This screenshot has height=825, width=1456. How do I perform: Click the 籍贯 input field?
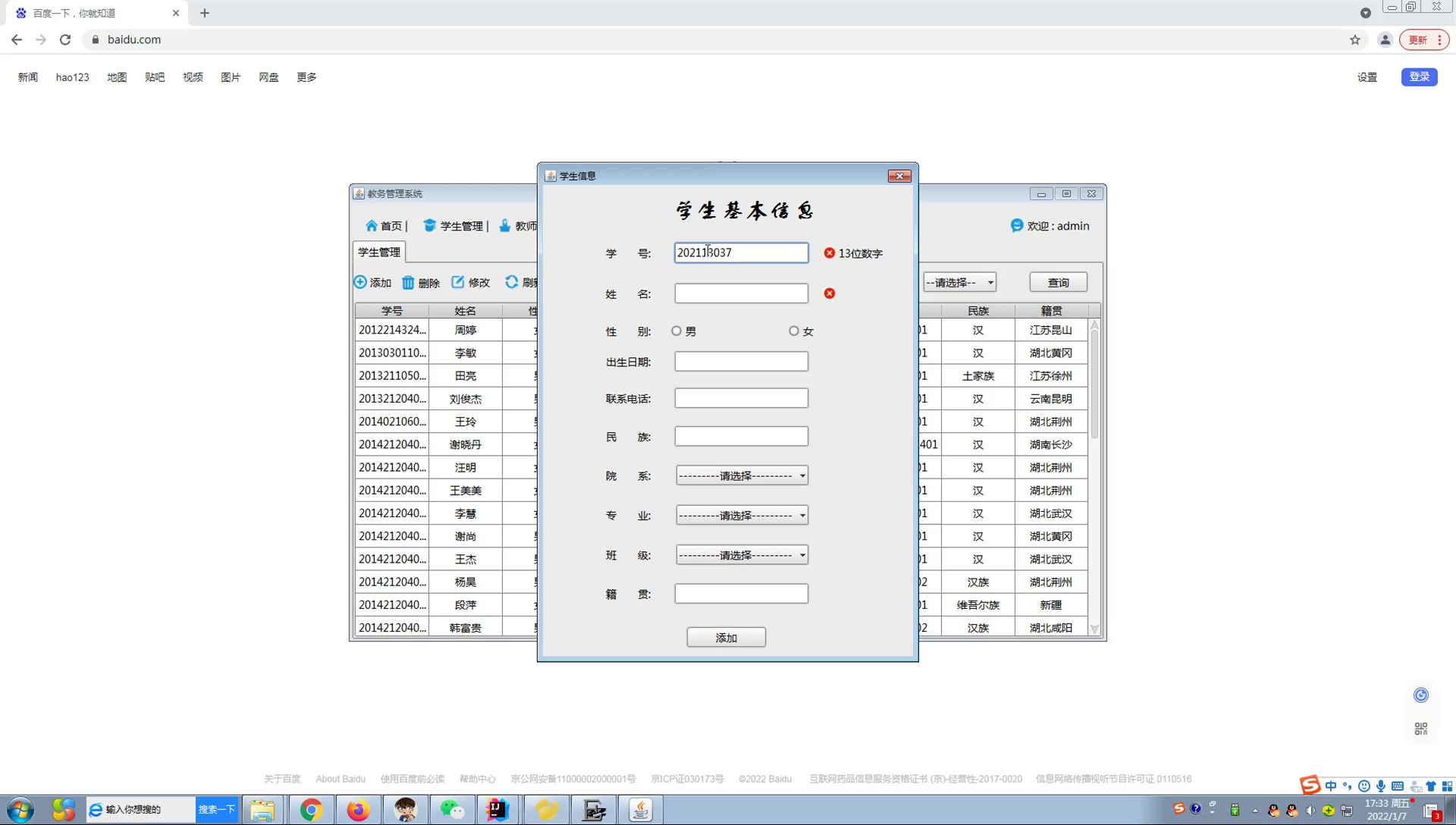742,594
